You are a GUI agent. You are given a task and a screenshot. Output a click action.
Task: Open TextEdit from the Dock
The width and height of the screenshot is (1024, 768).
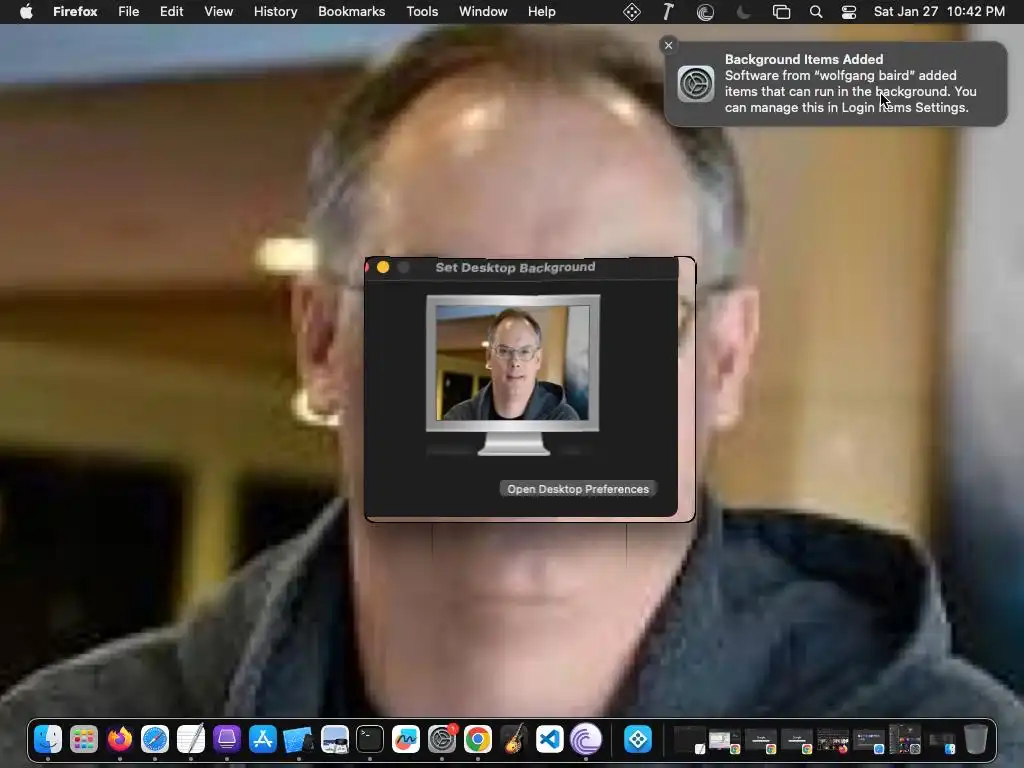[191, 739]
